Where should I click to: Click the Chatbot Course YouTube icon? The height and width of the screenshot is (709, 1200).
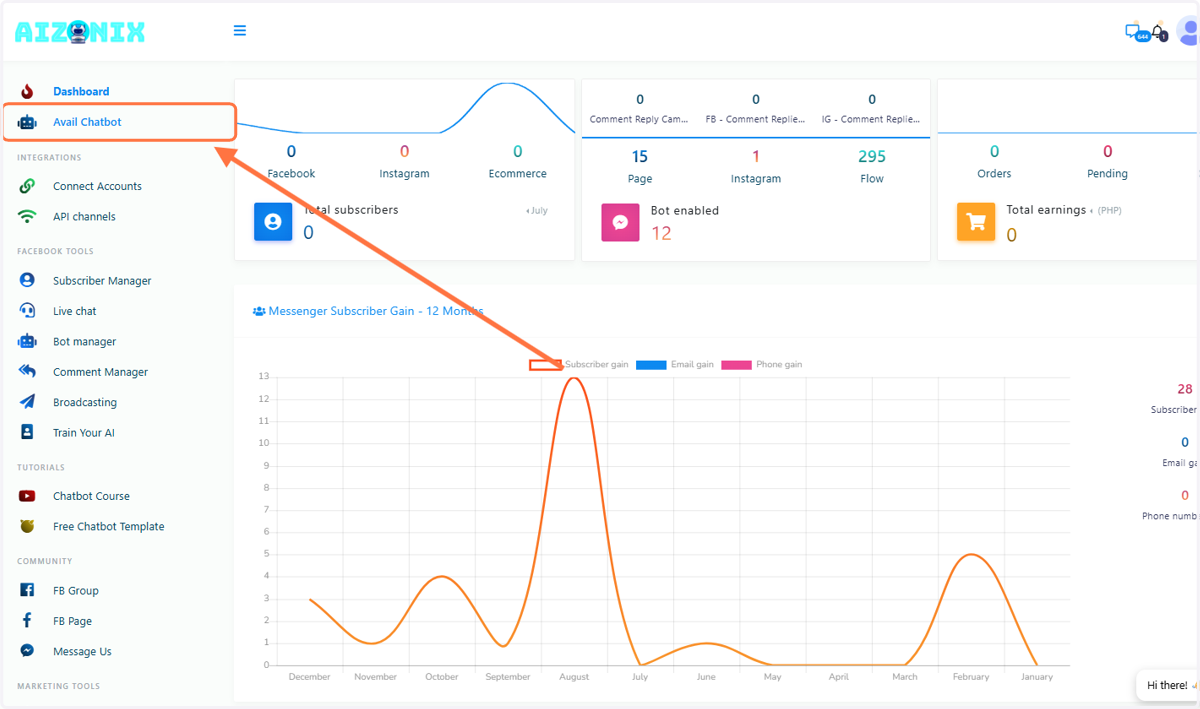click(x=27, y=496)
